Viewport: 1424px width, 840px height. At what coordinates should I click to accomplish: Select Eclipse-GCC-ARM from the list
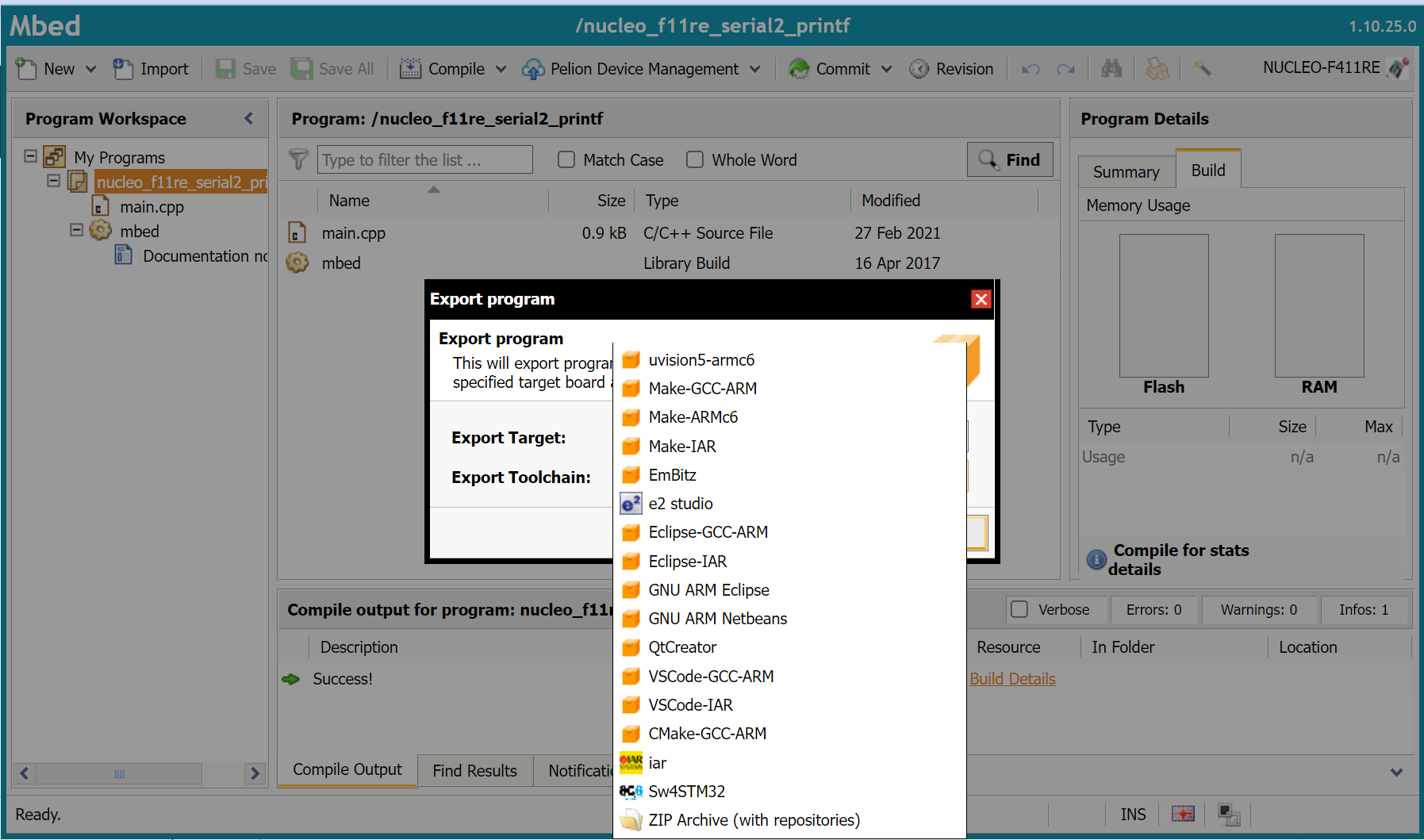click(x=790, y=532)
